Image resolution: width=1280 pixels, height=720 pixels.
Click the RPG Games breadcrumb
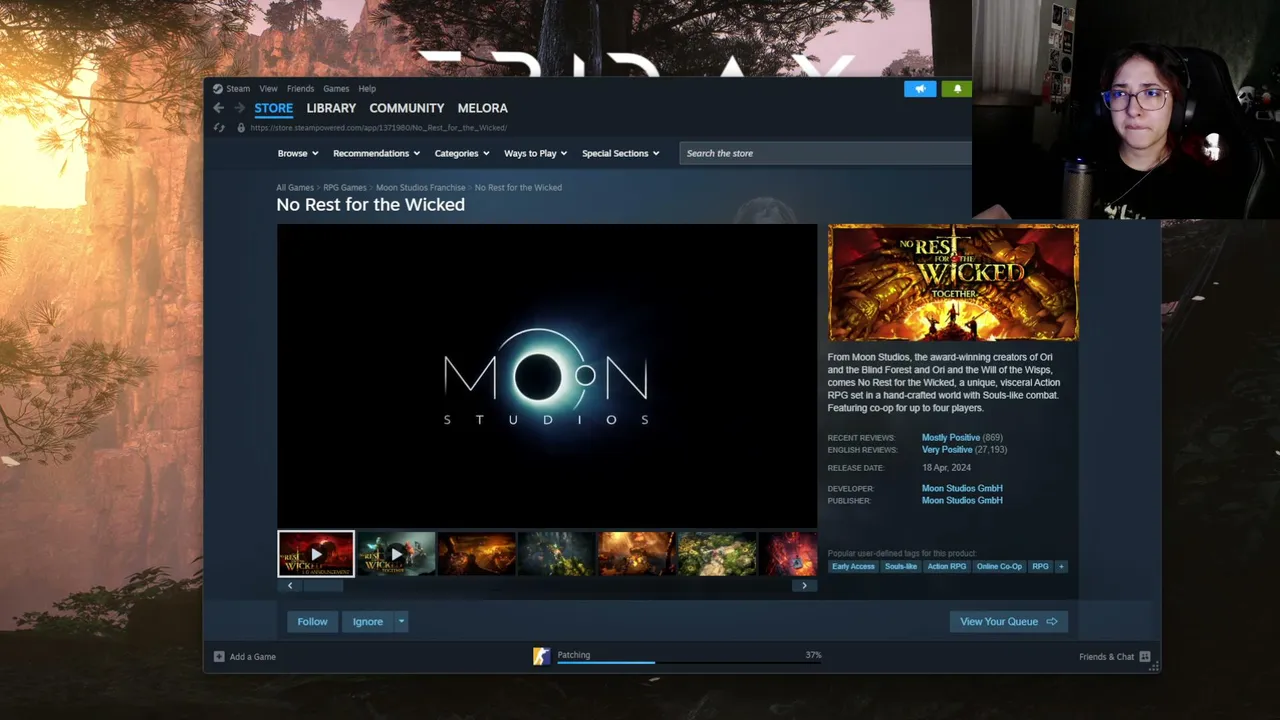(x=345, y=188)
